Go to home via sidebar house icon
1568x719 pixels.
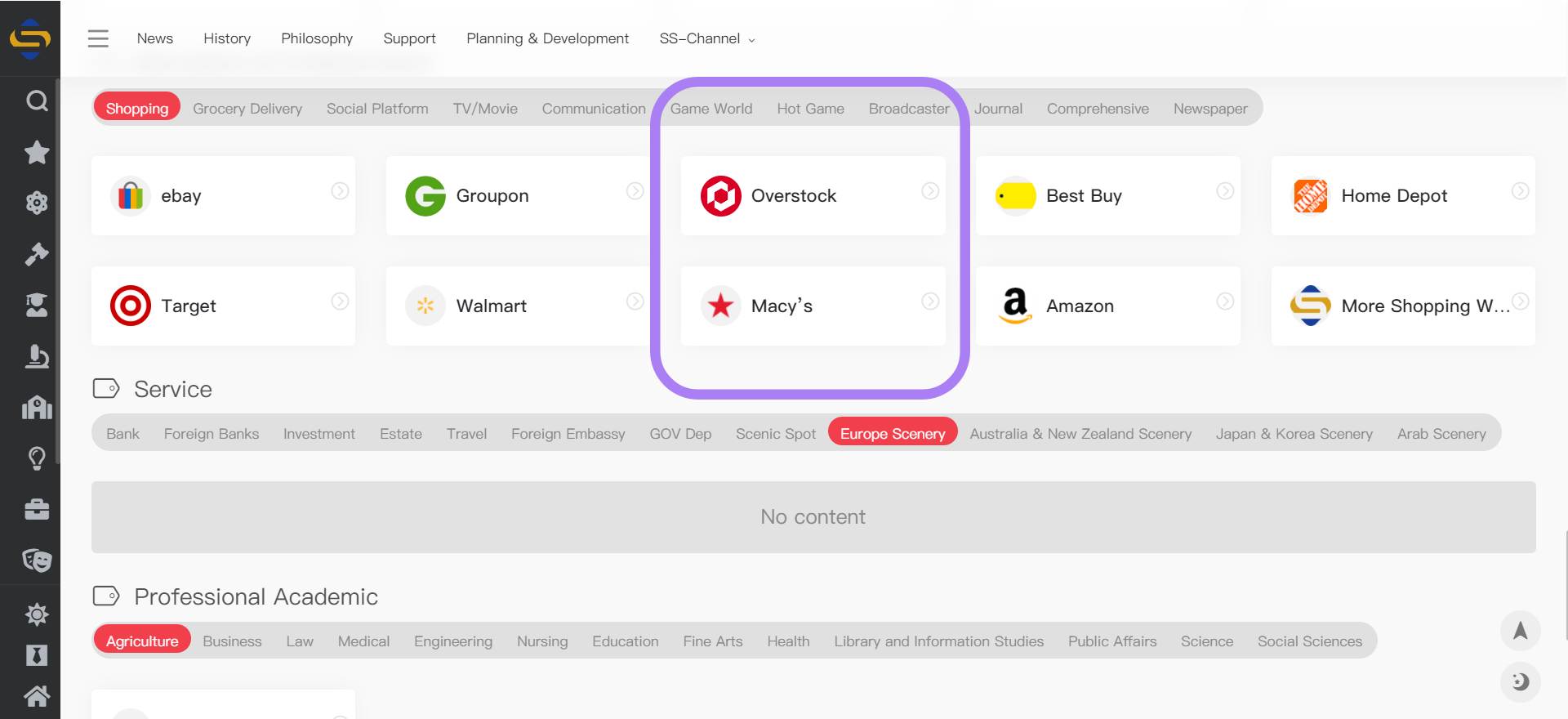[x=37, y=696]
